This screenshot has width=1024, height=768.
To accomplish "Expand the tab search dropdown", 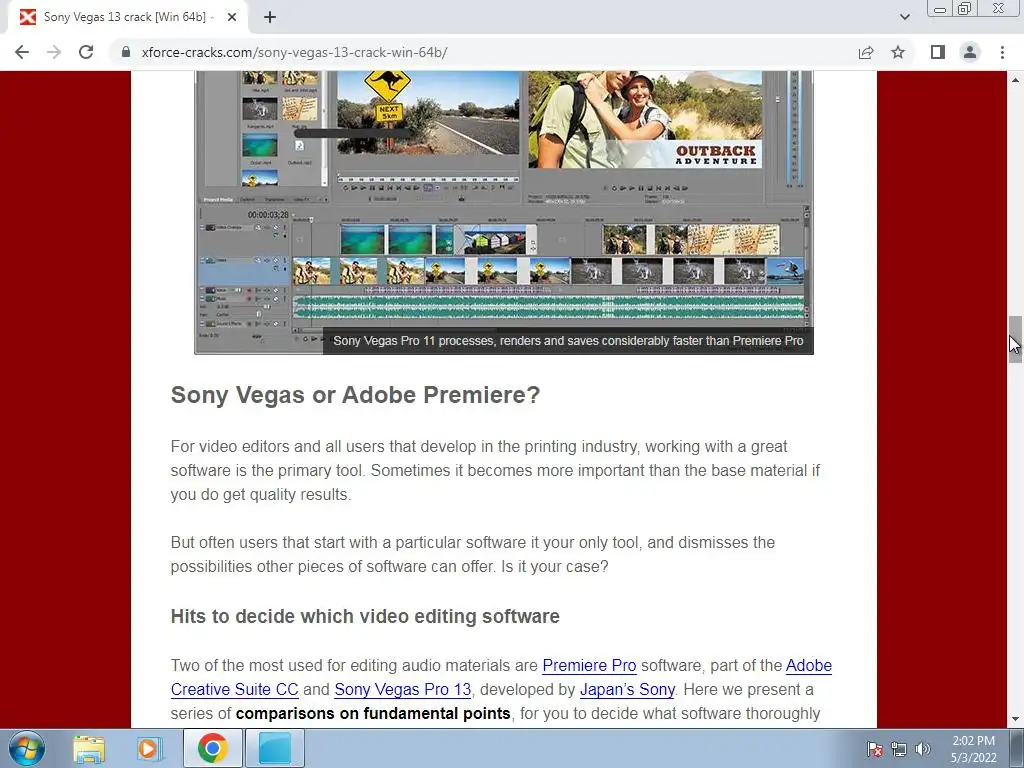I will pyautogui.click(x=904, y=17).
